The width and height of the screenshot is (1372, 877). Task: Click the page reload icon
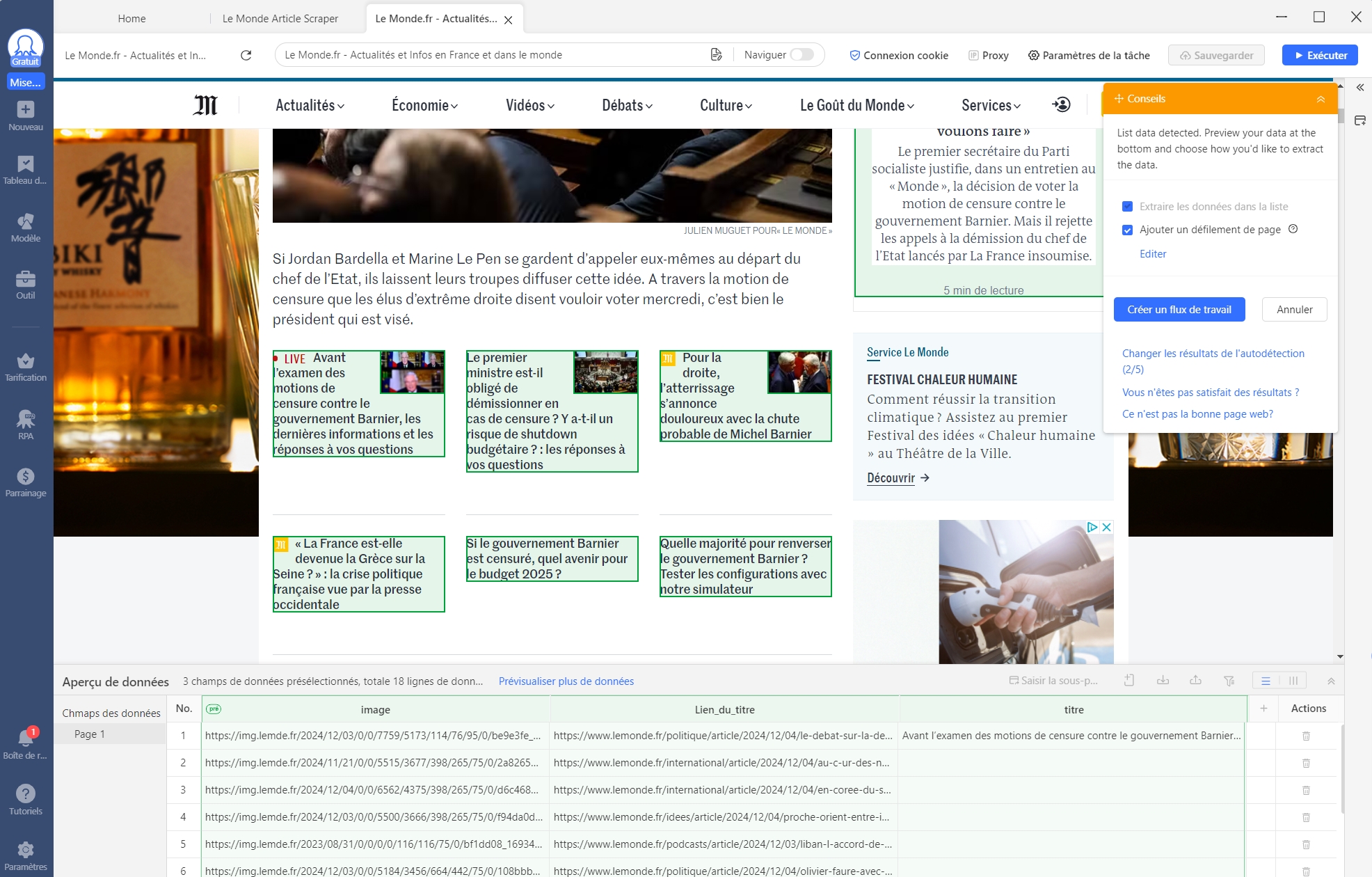coord(246,55)
